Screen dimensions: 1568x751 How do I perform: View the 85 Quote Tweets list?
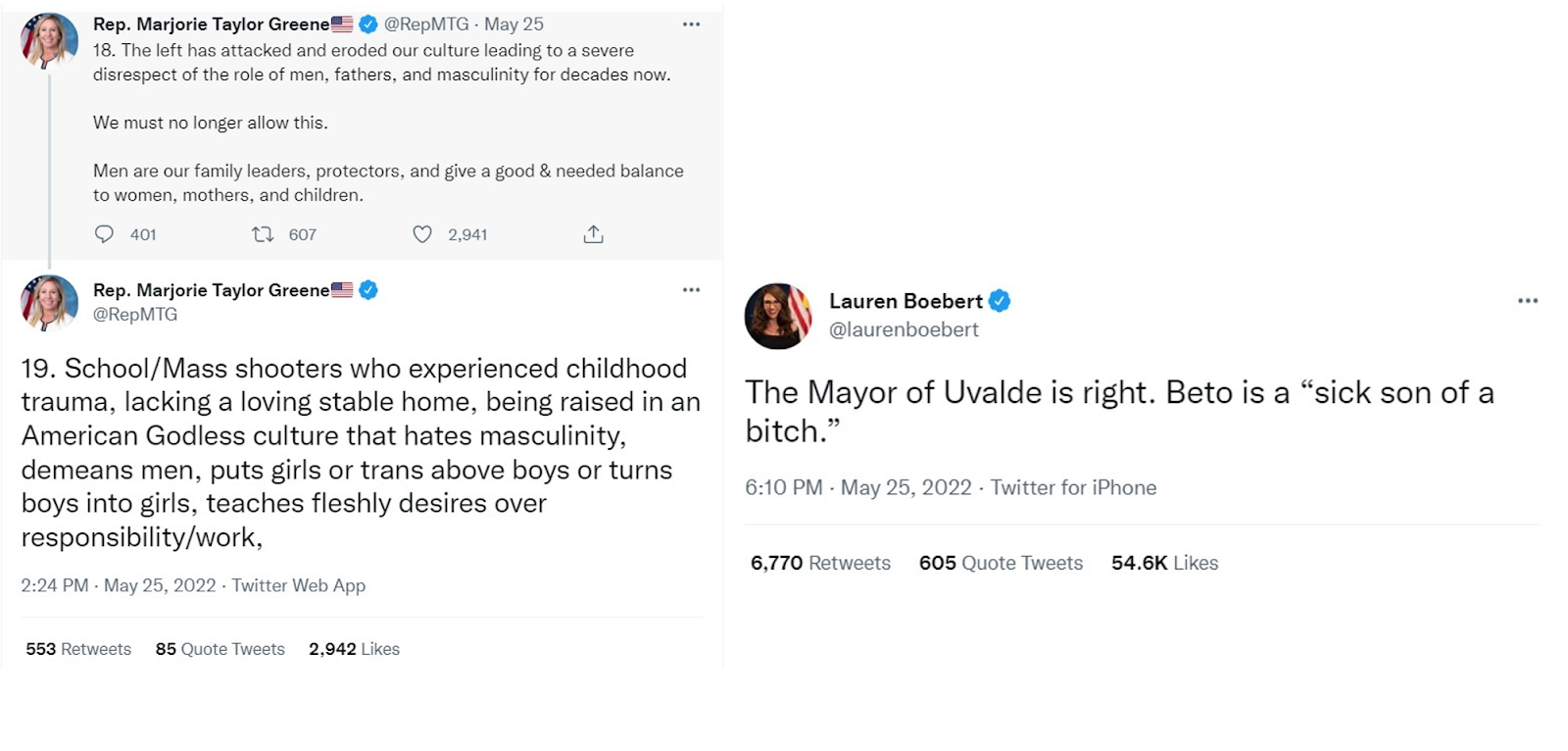[x=220, y=649]
